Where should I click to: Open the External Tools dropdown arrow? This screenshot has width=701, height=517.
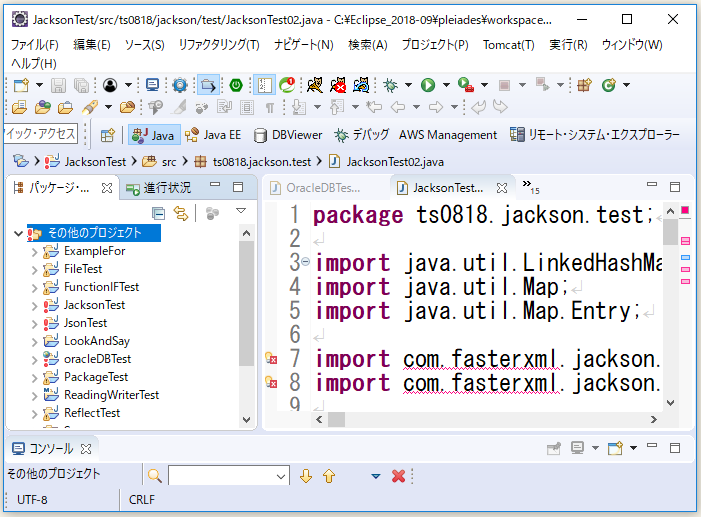pos(484,85)
